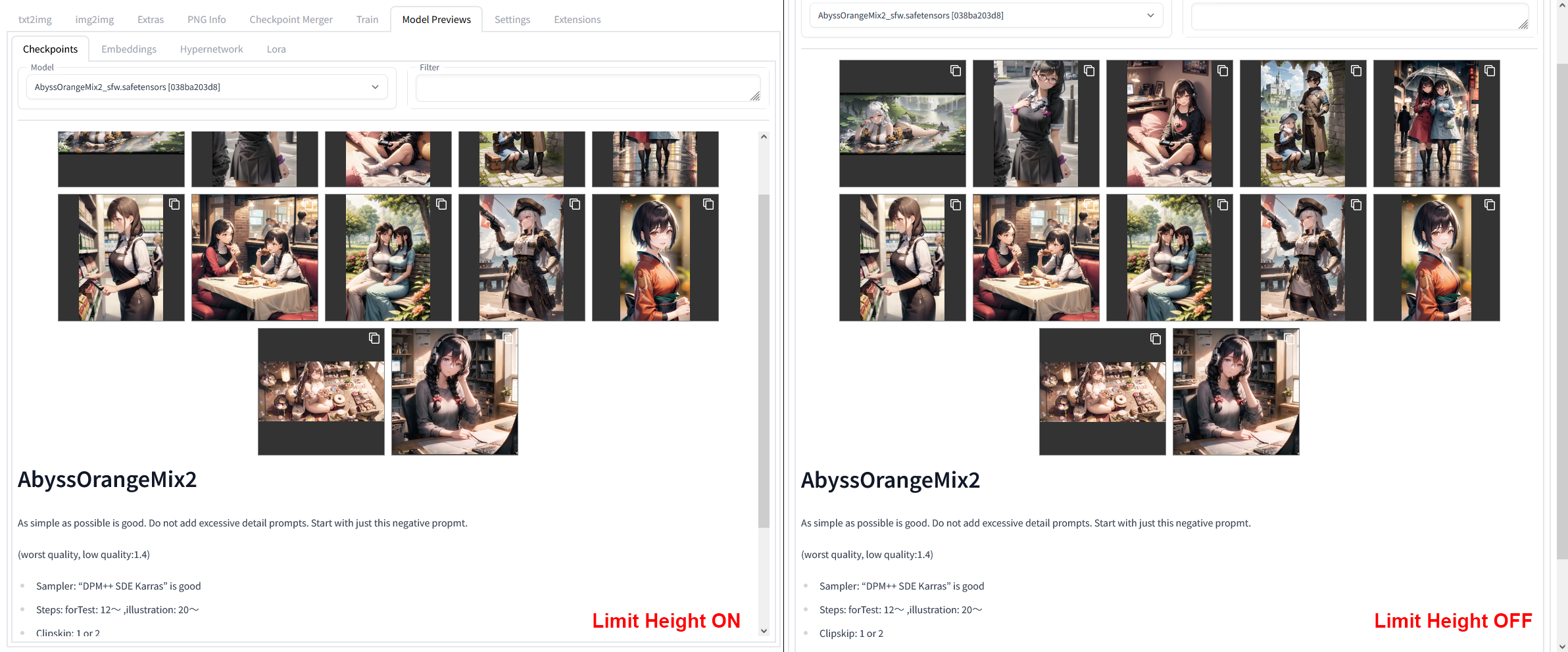The width and height of the screenshot is (1568, 652).
Task: Copy the sweets table image in left panel
Action: point(374,338)
